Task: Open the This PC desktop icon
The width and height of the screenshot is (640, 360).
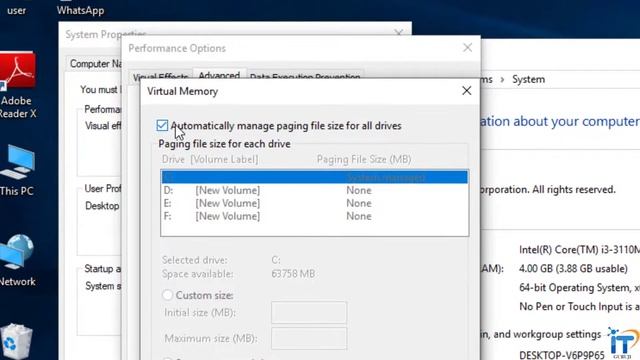Action: click(x=18, y=162)
